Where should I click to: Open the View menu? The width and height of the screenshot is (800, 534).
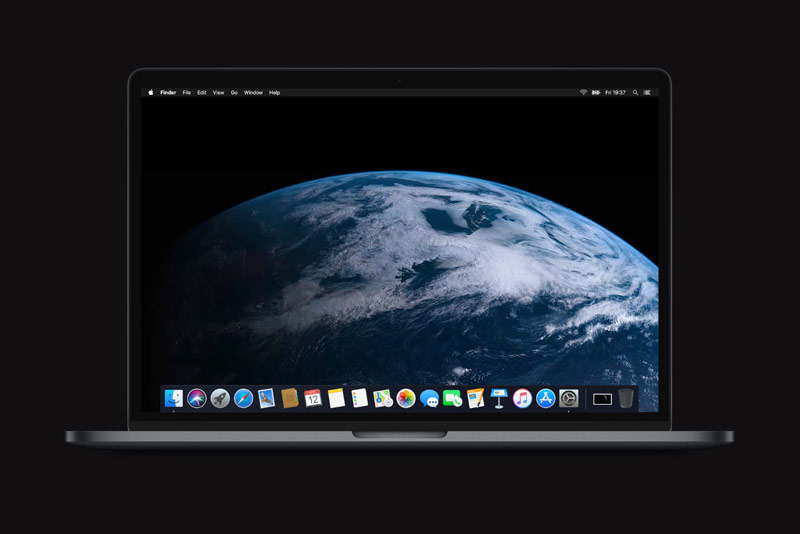coord(218,92)
